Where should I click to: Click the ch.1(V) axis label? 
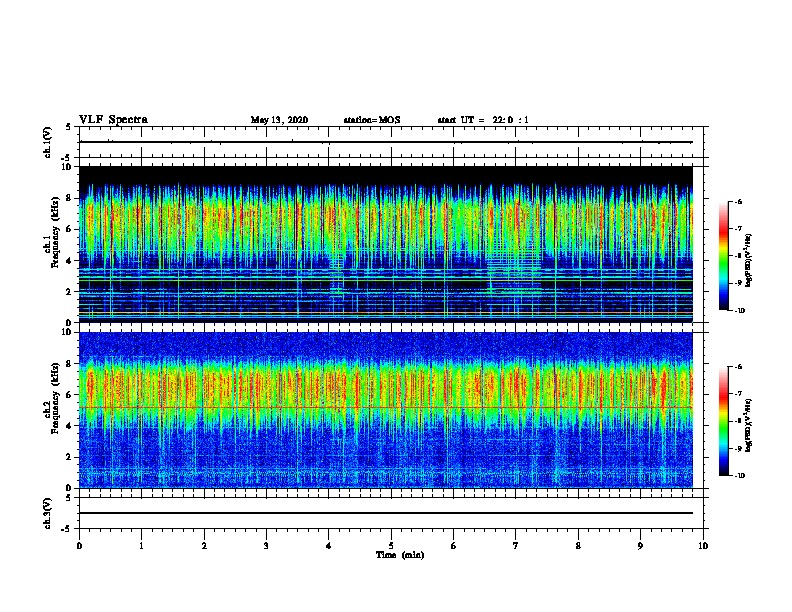[x=48, y=142]
